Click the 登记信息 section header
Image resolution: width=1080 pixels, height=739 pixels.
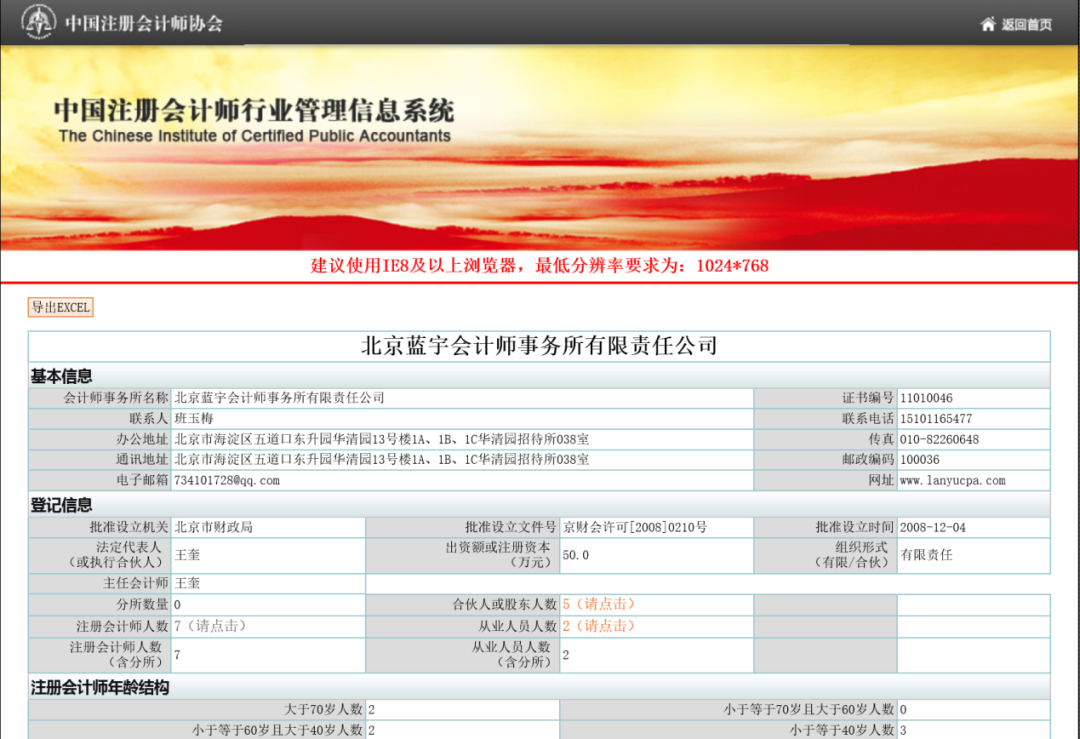61,505
